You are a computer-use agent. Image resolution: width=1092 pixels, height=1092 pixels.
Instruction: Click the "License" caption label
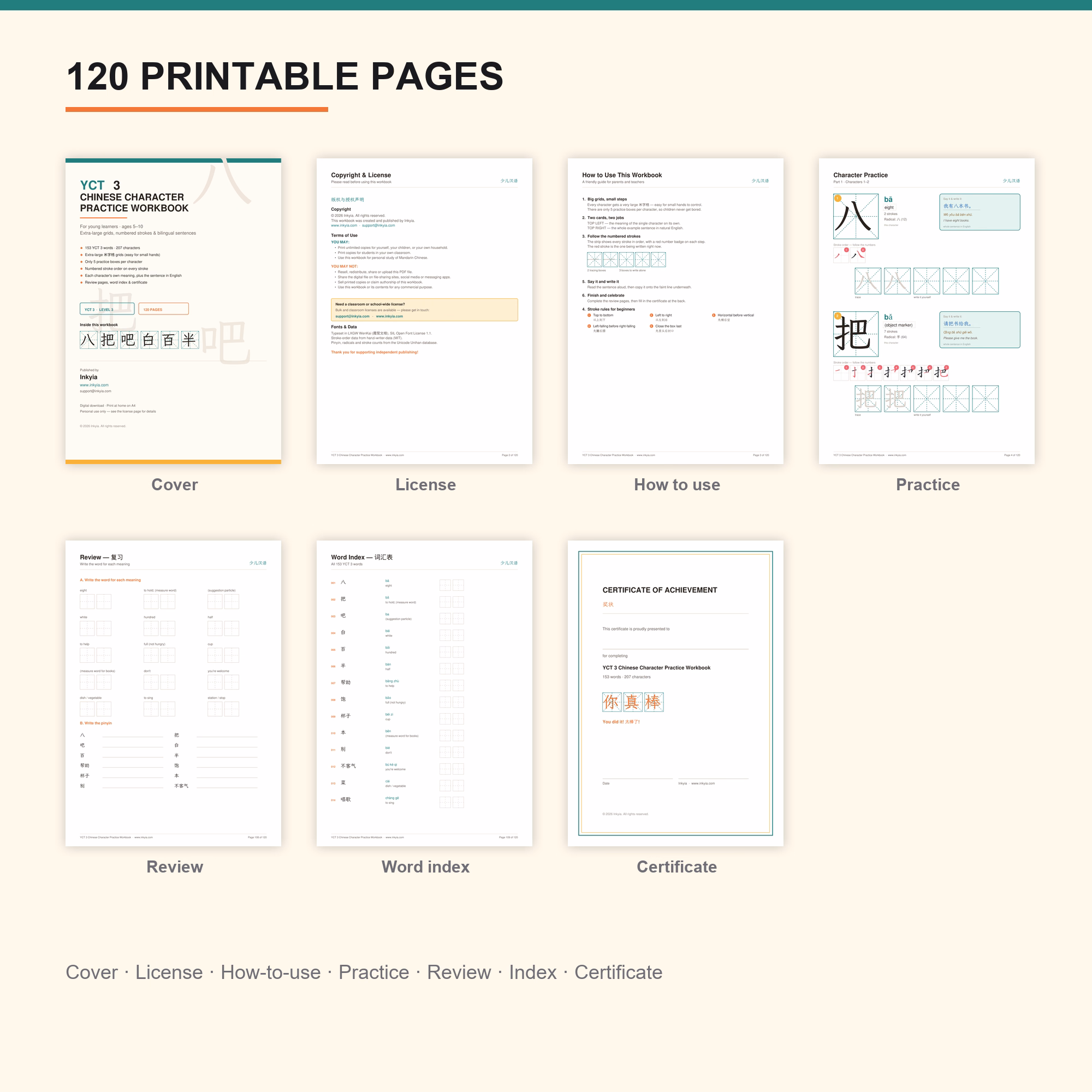[425, 484]
